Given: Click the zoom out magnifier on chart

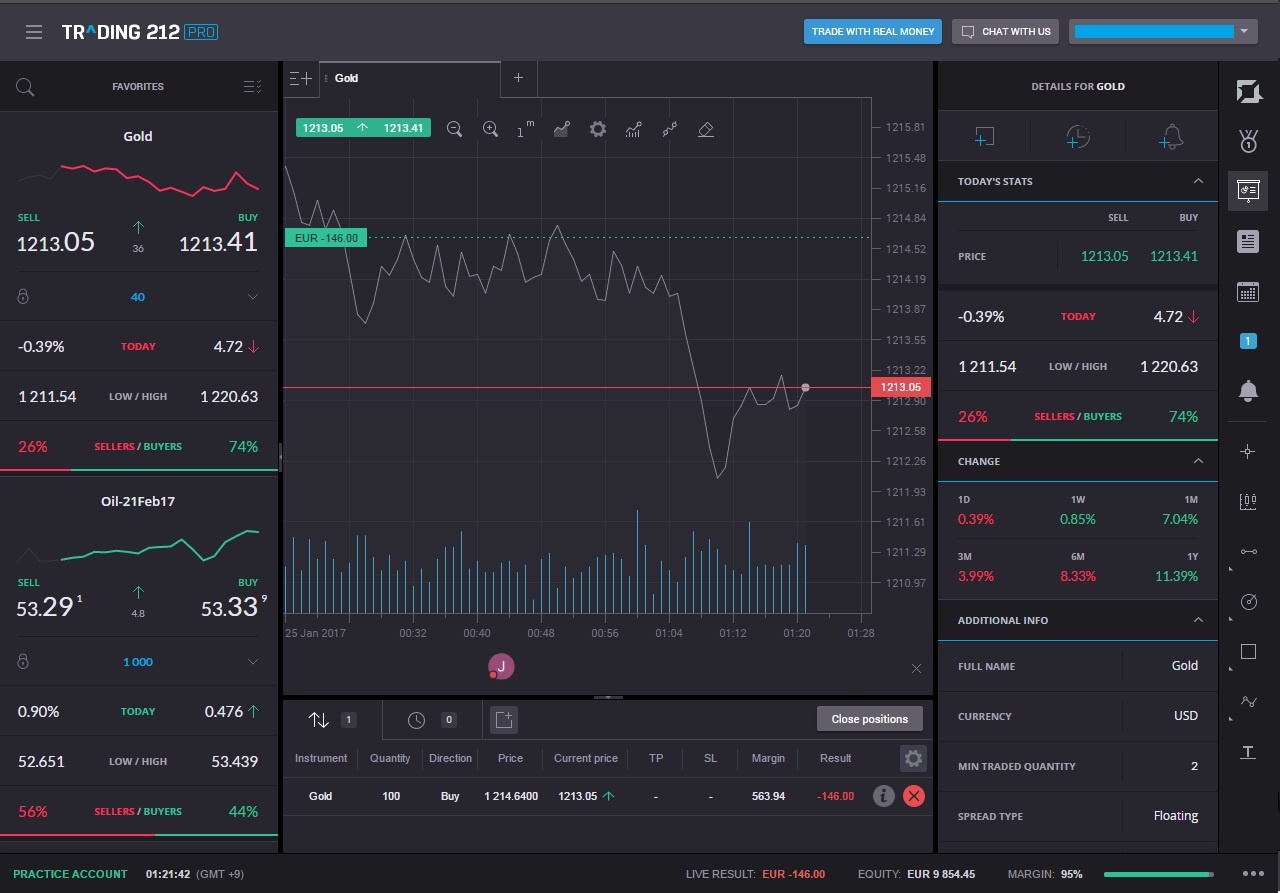Looking at the screenshot, I should (454, 129).
